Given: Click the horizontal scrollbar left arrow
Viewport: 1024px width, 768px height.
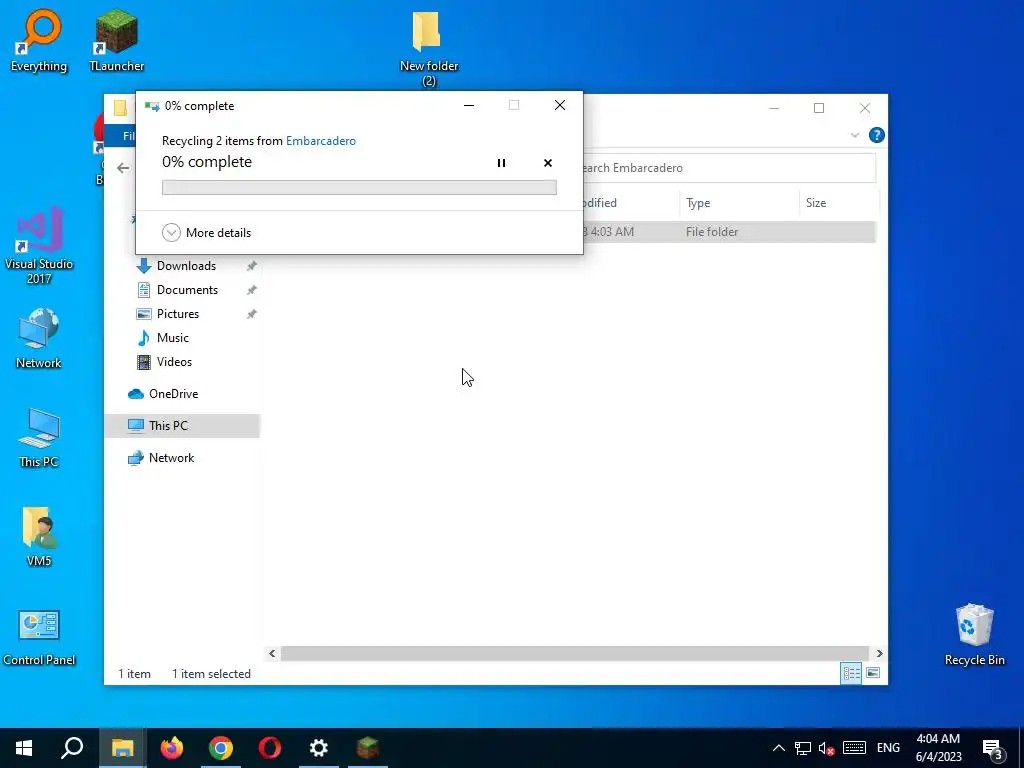Looking at the screenshot, I should click(272, 653).
